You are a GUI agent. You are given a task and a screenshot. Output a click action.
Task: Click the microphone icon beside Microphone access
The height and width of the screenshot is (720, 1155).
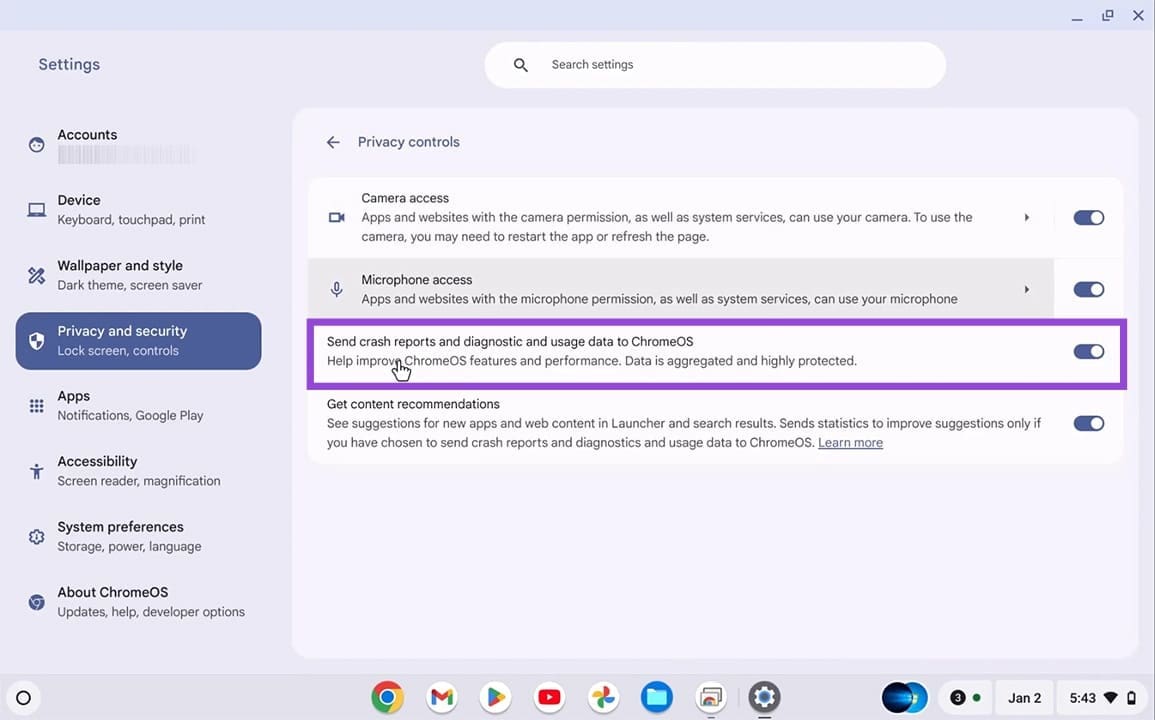[x=336, y=289]
